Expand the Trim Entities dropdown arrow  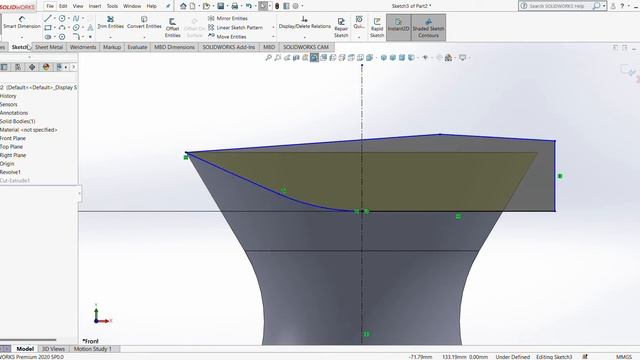pyautogui.click(x=110, y=37)
